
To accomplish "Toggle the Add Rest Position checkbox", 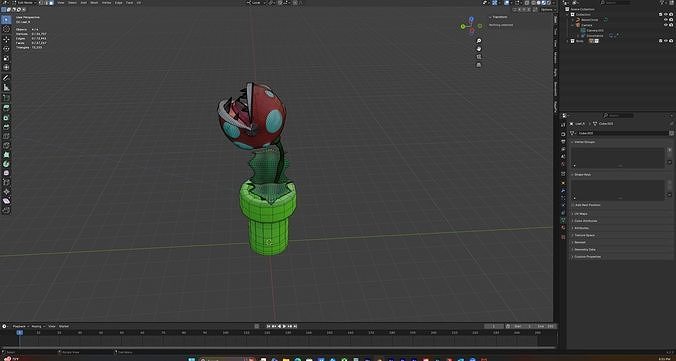I will pos(573,205).
